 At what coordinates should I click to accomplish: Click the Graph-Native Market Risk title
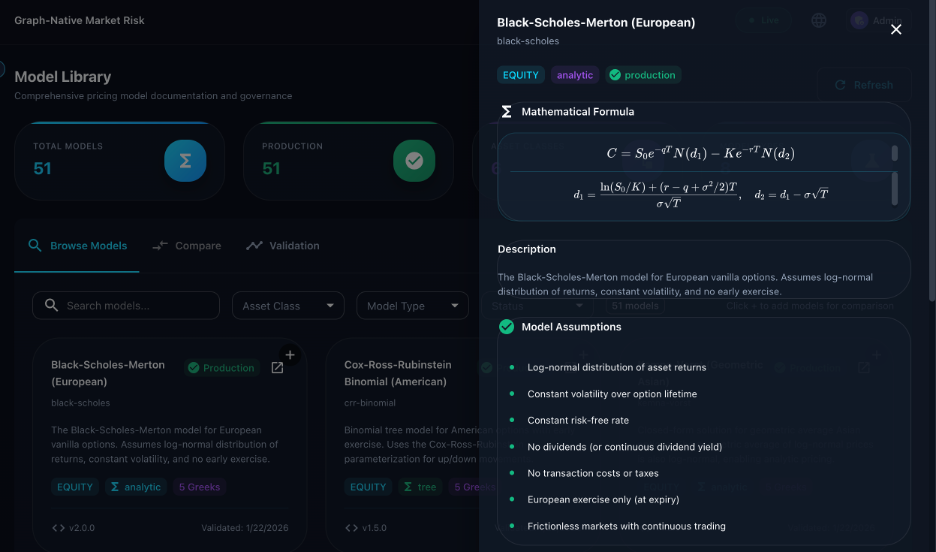click(x=79, y=20)
